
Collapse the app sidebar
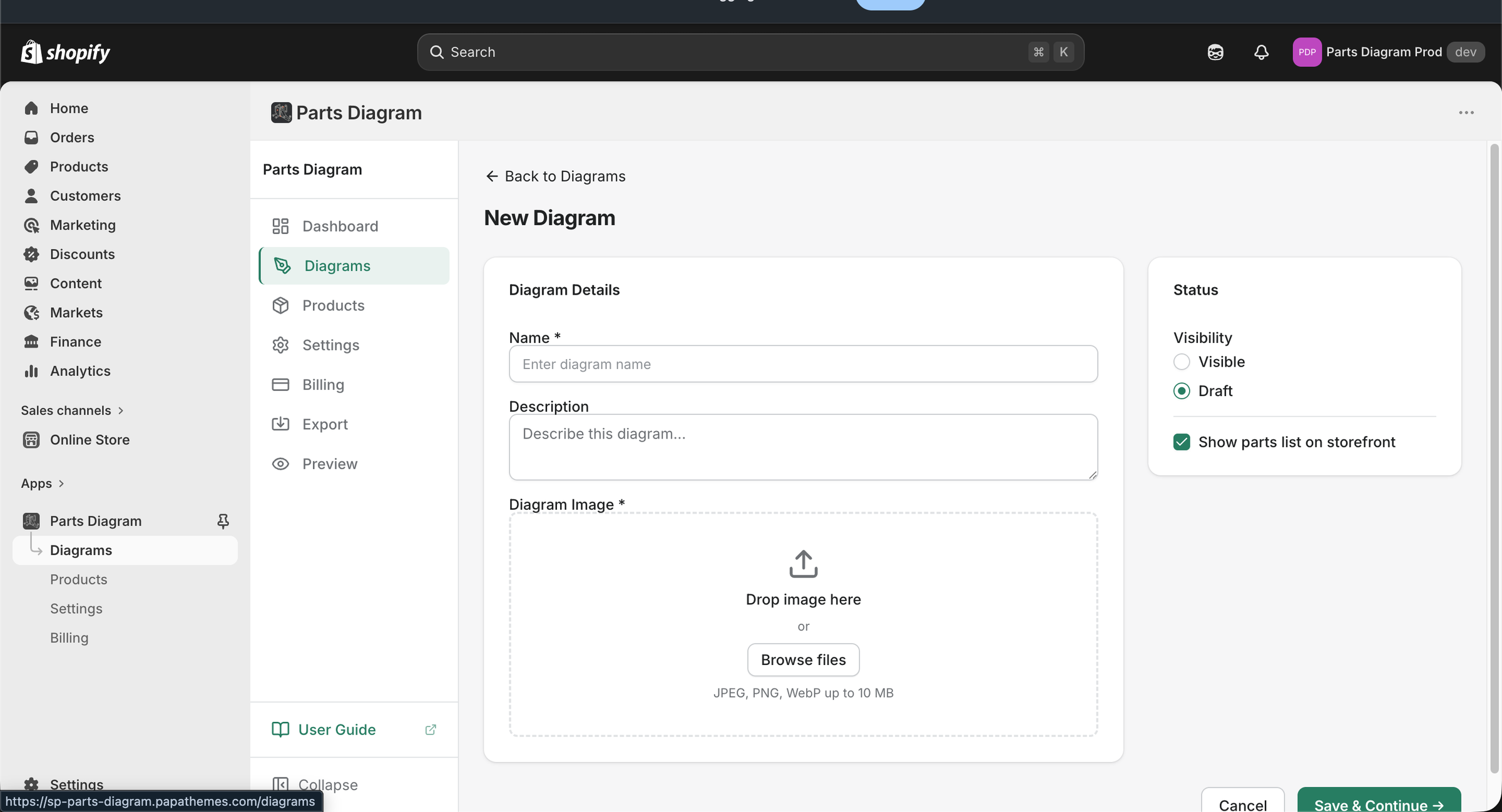pos(315,784)
